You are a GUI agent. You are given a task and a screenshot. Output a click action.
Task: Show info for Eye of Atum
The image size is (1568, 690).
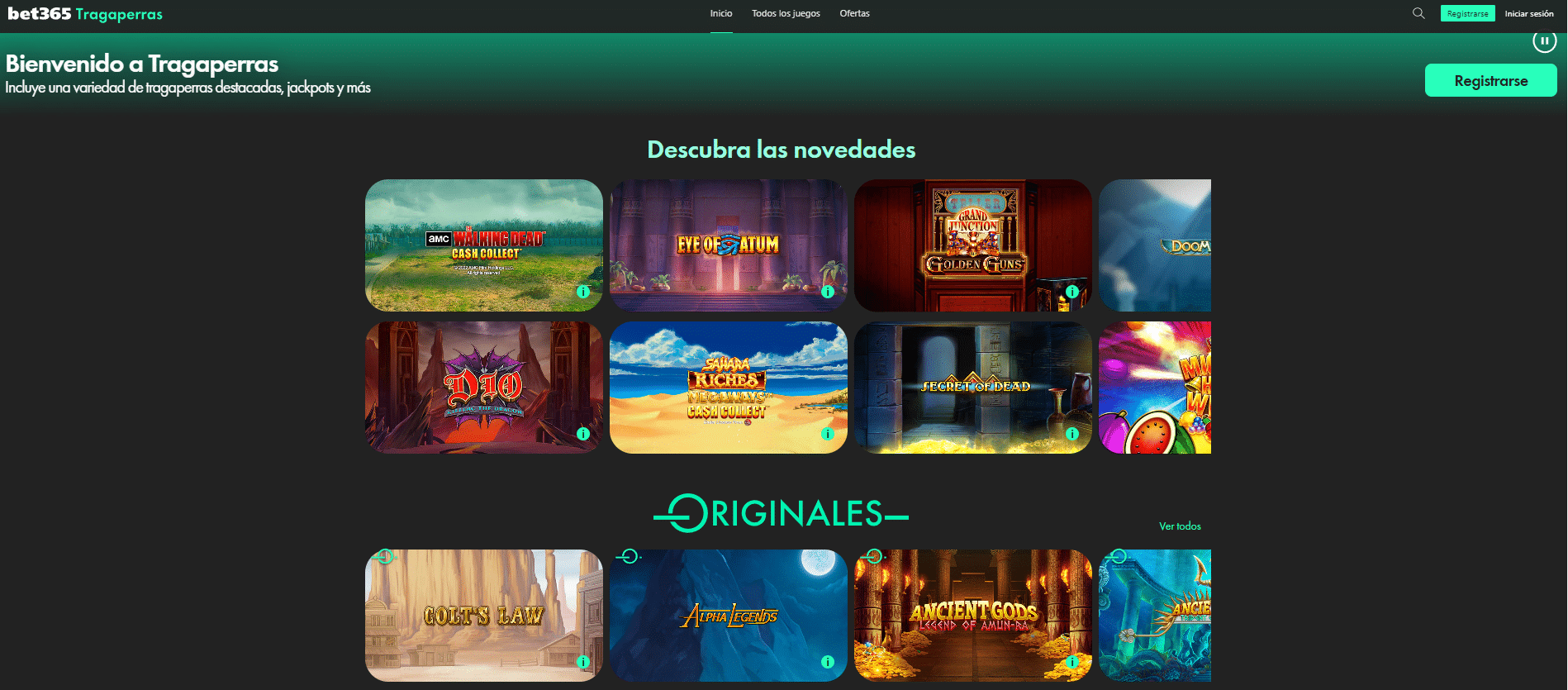(x=828, y=292)
